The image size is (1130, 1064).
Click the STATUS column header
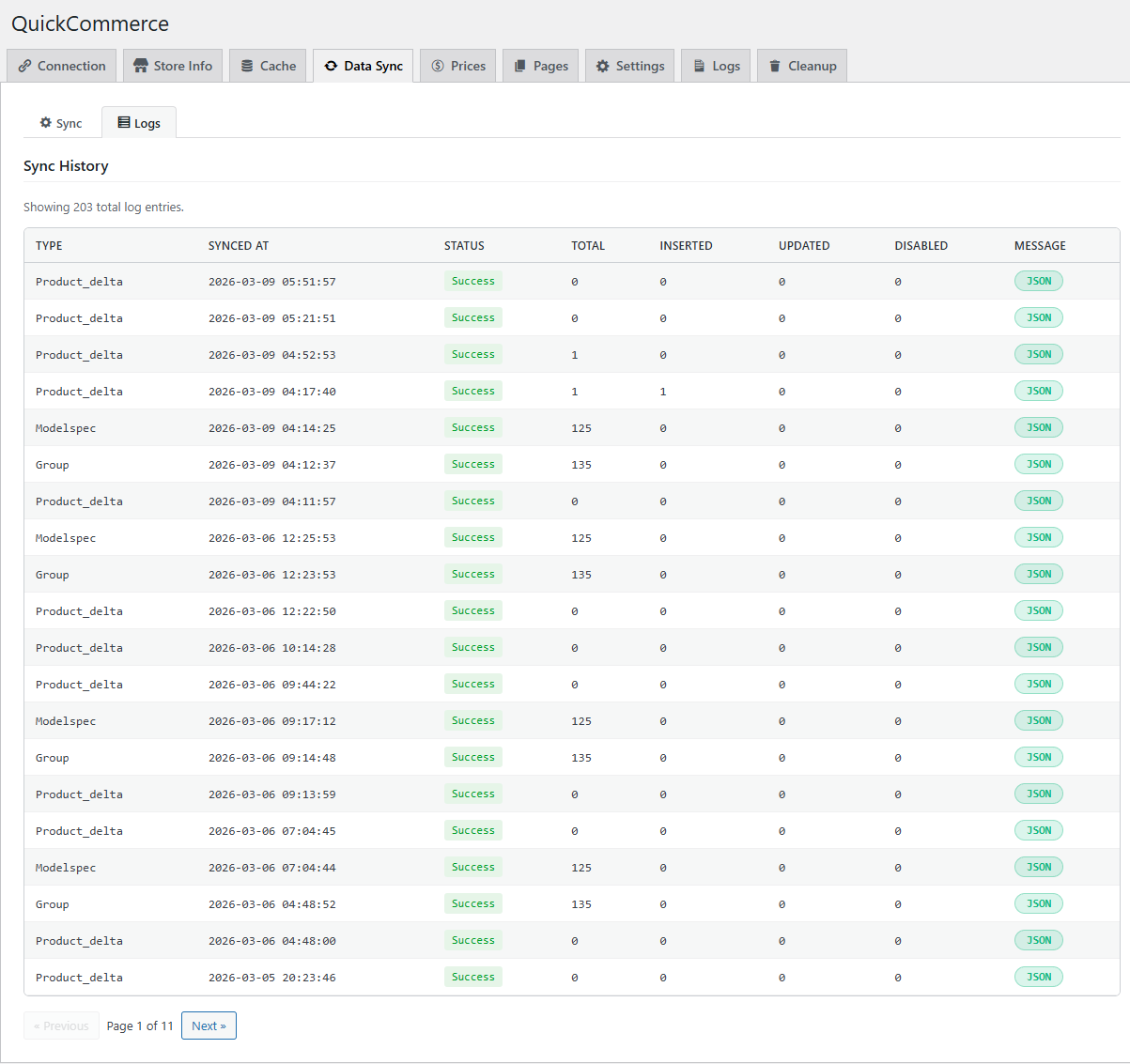464,246
